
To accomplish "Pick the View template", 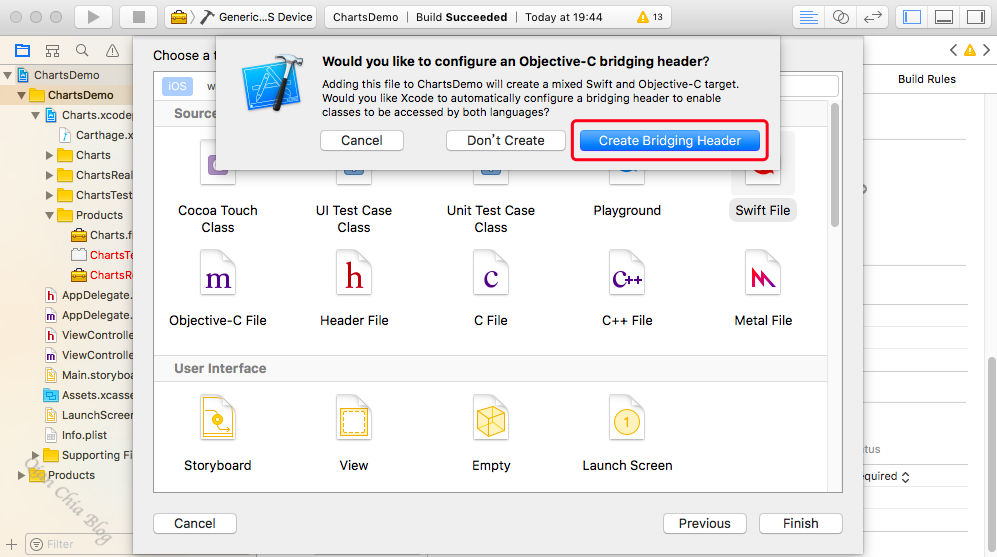I will 354,434.
